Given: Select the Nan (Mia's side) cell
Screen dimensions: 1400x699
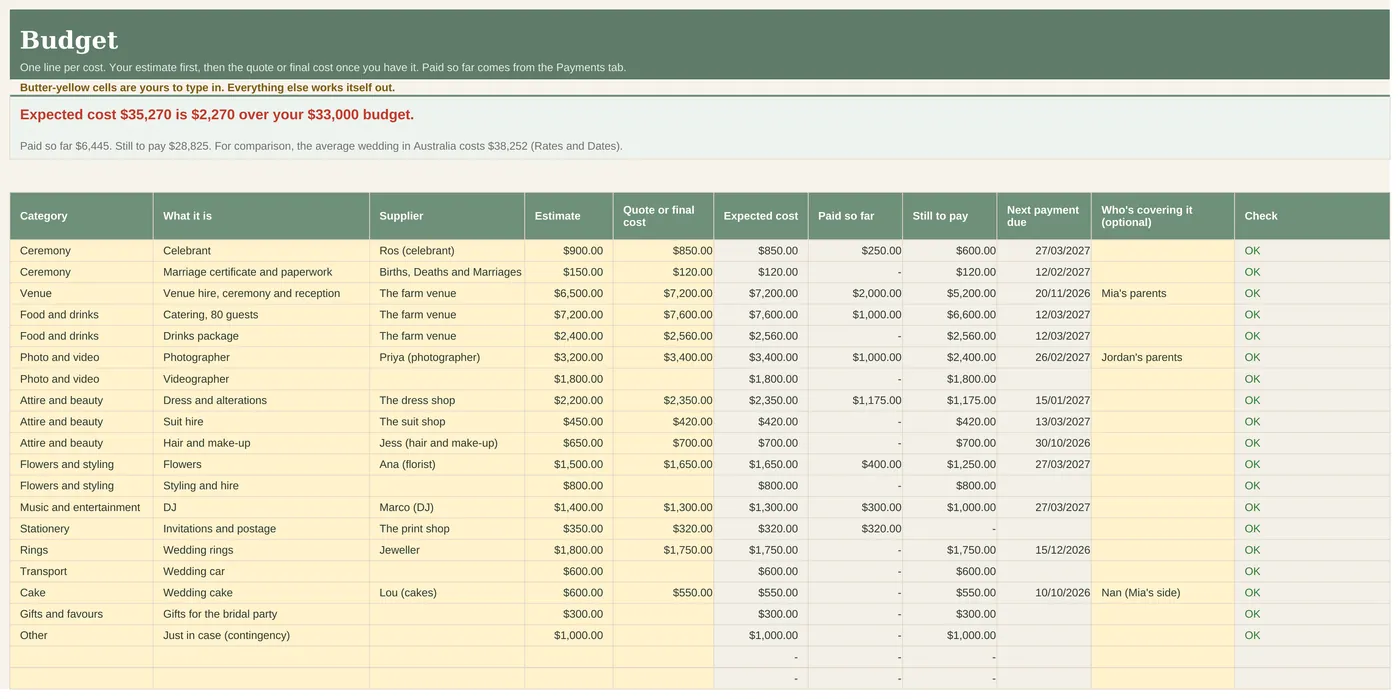Looking at the screenshot, I should (1163, 593).
